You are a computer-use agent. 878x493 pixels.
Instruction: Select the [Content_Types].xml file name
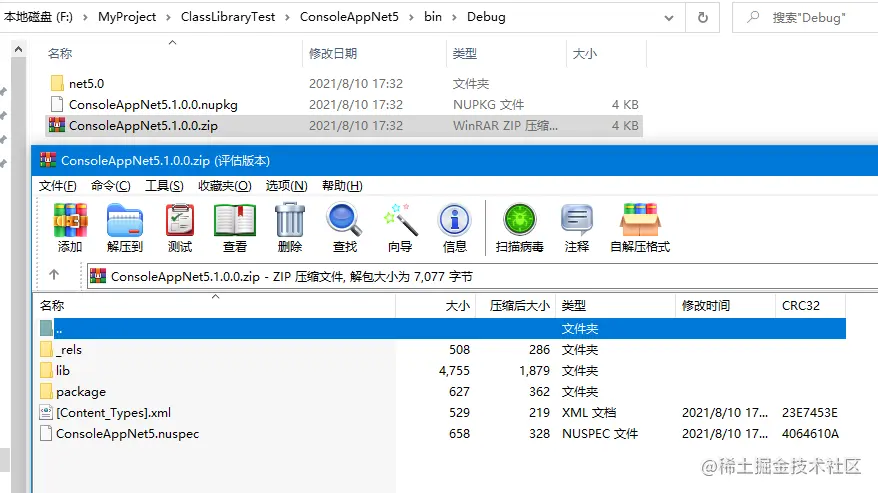click(113, 413)
